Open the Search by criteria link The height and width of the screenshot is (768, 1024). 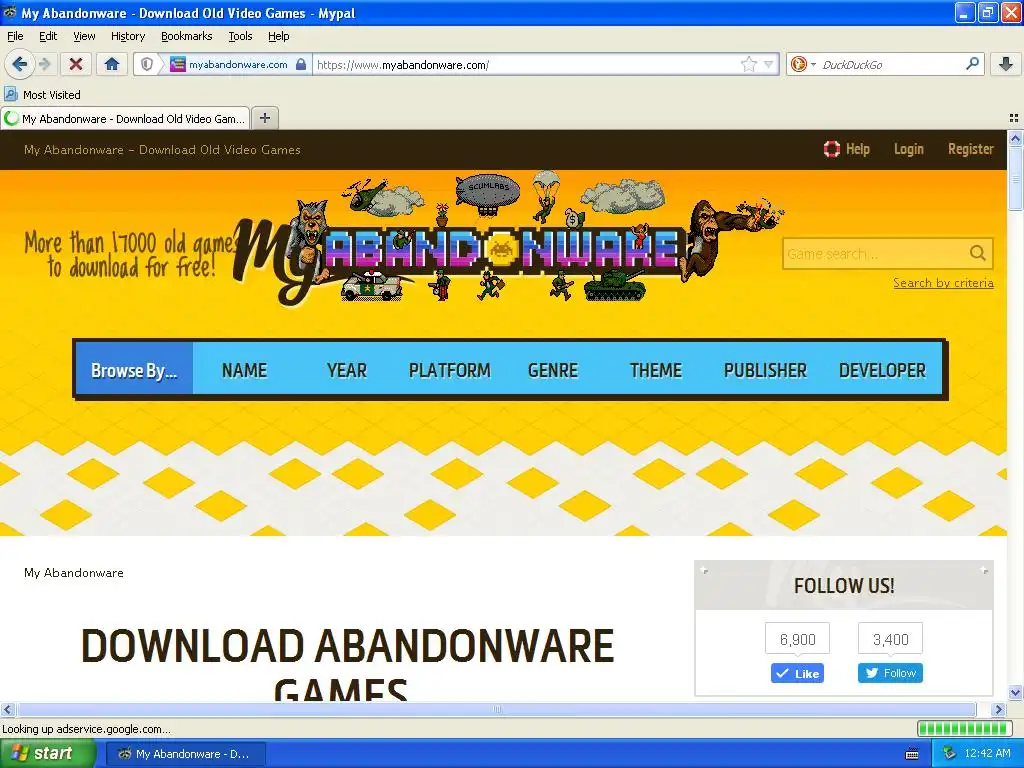pyautogui.click(x=943, y=283)
